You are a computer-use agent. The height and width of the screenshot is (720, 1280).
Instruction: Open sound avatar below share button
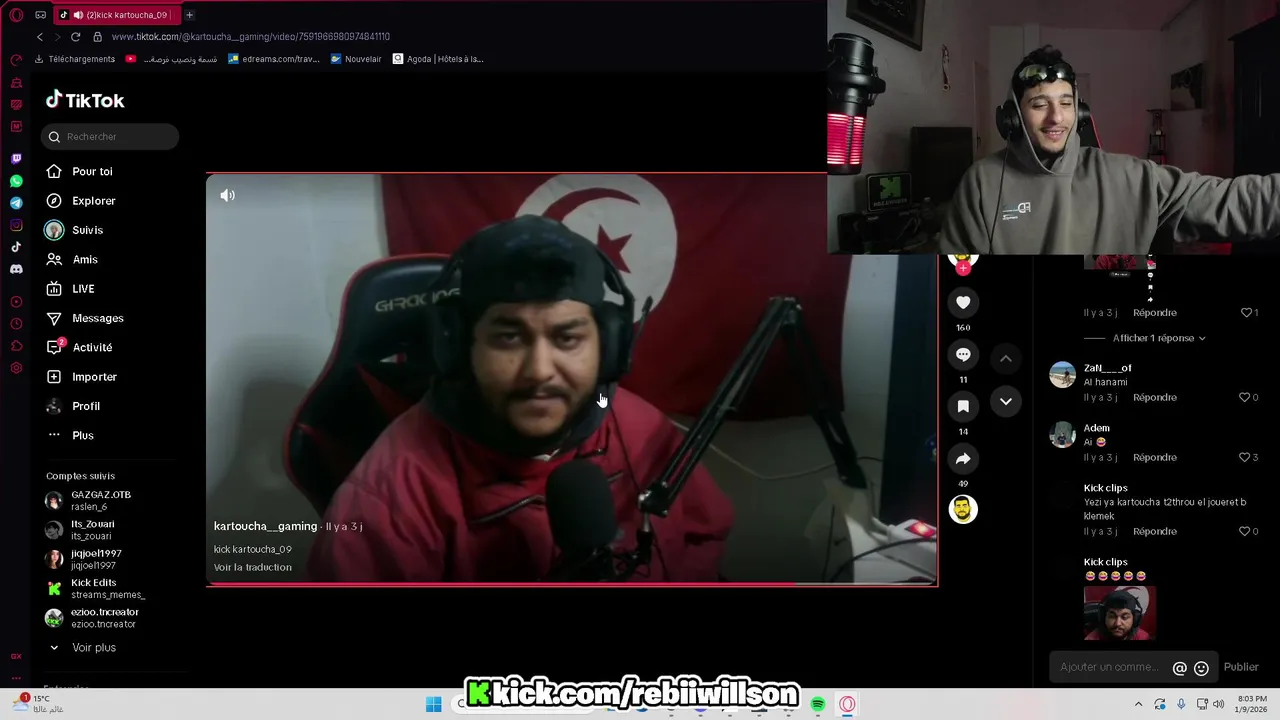963,509
